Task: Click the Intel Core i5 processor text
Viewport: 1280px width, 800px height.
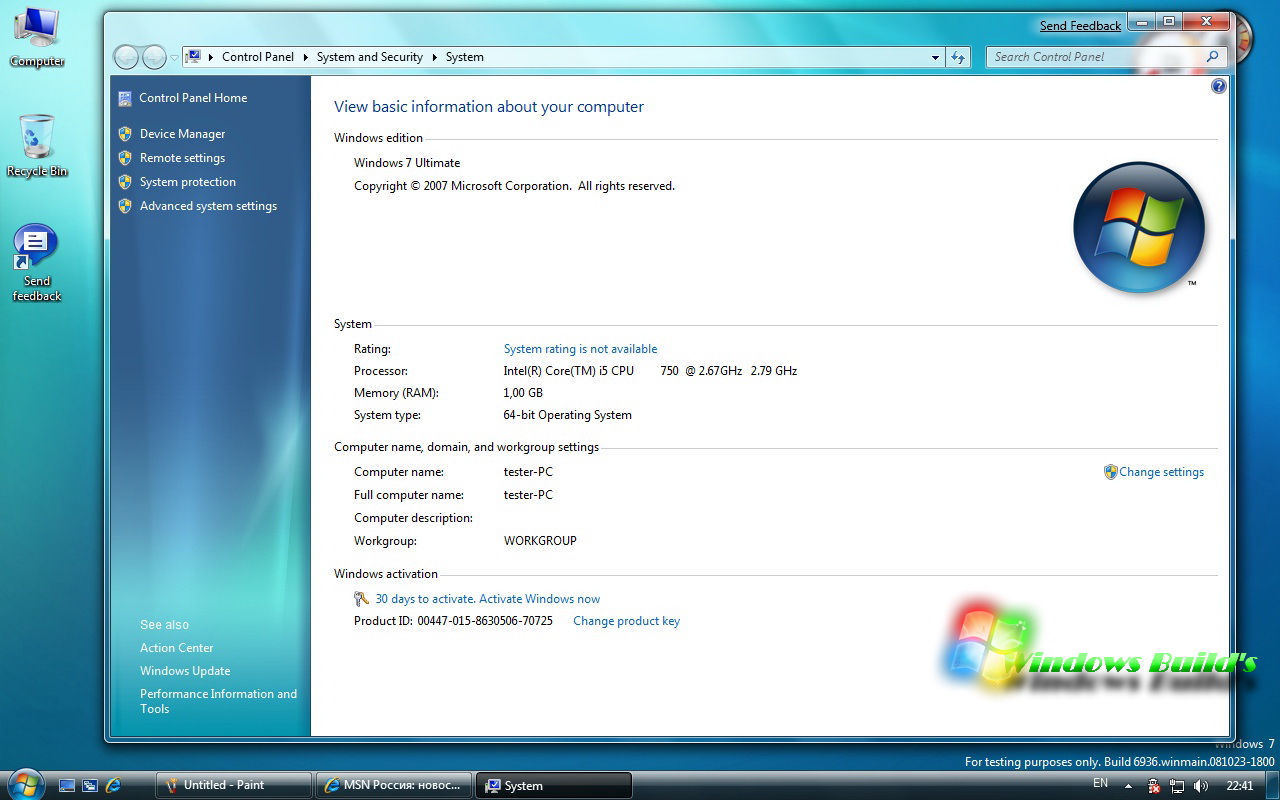Action: click(650, 371)
